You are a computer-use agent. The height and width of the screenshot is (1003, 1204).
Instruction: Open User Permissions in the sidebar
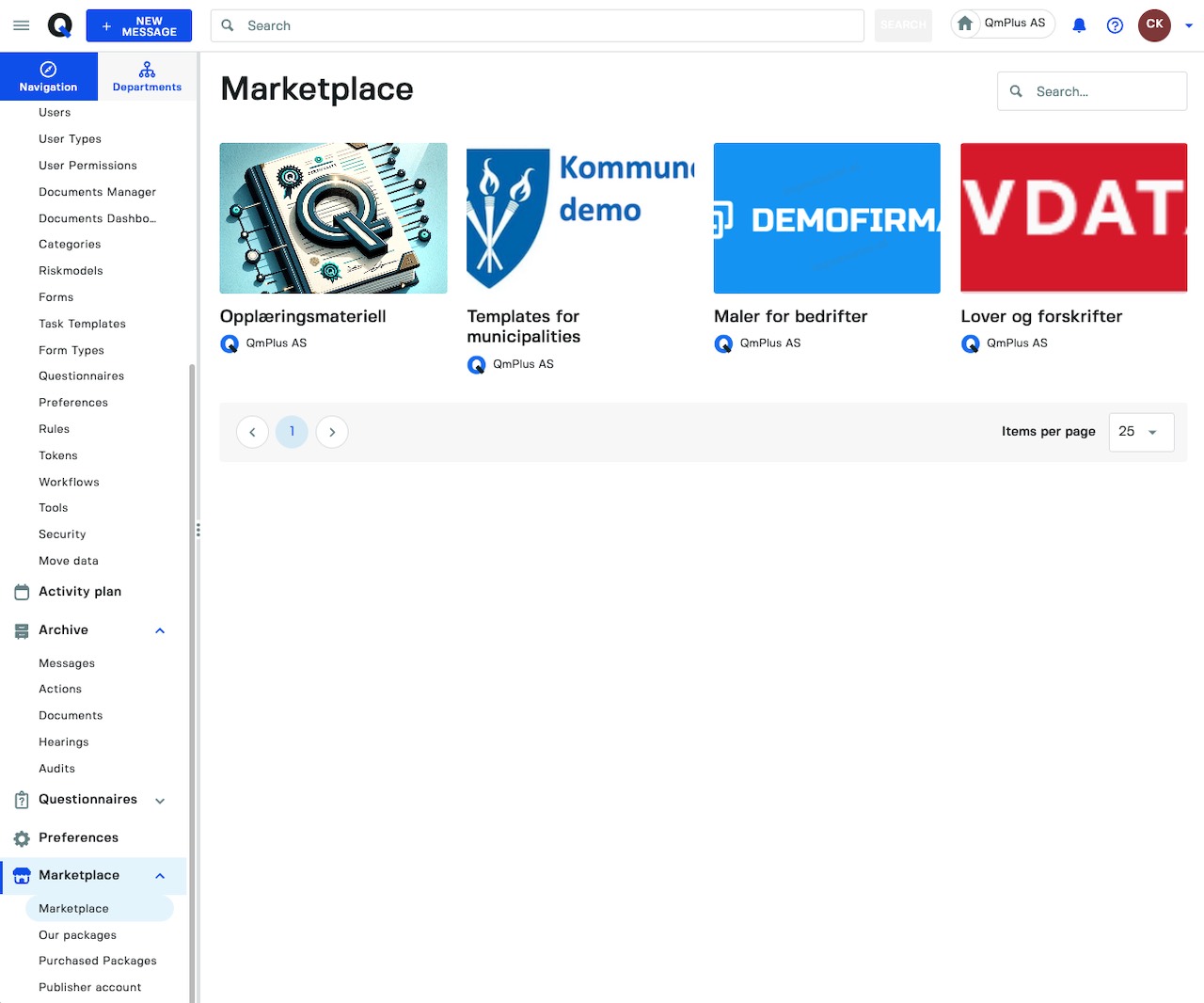87,165
